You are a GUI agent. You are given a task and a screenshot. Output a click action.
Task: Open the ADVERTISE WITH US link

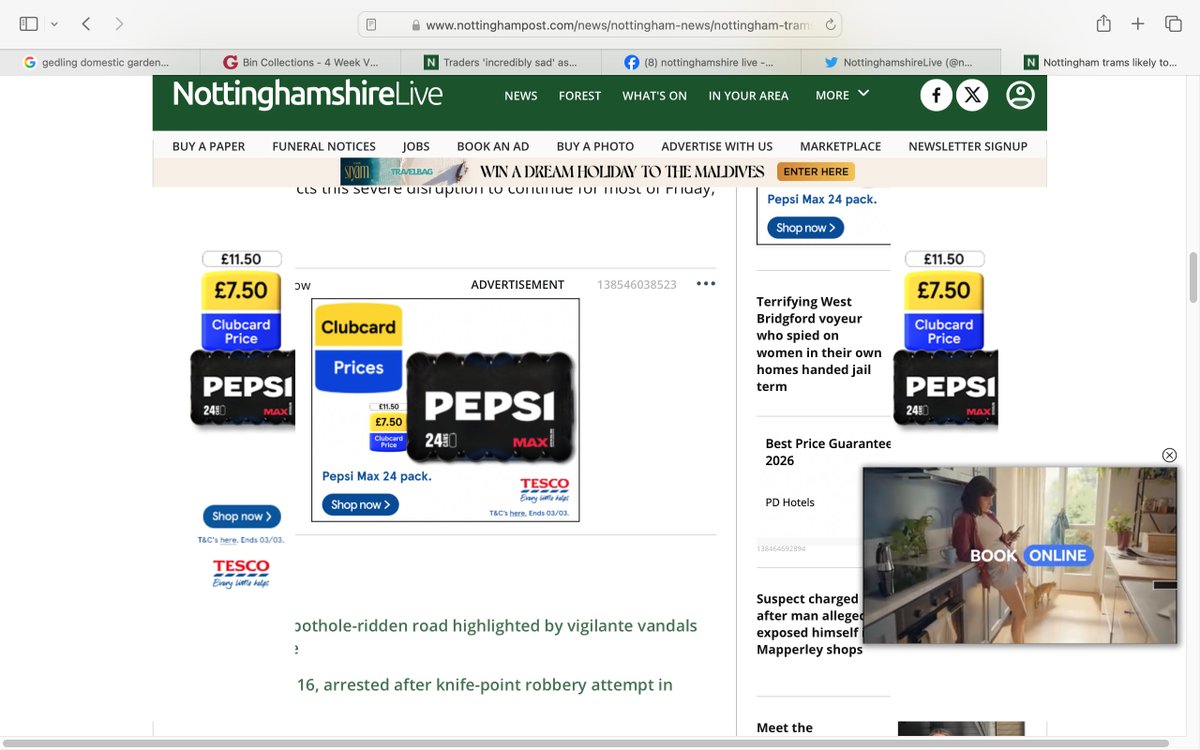(717, 146)
